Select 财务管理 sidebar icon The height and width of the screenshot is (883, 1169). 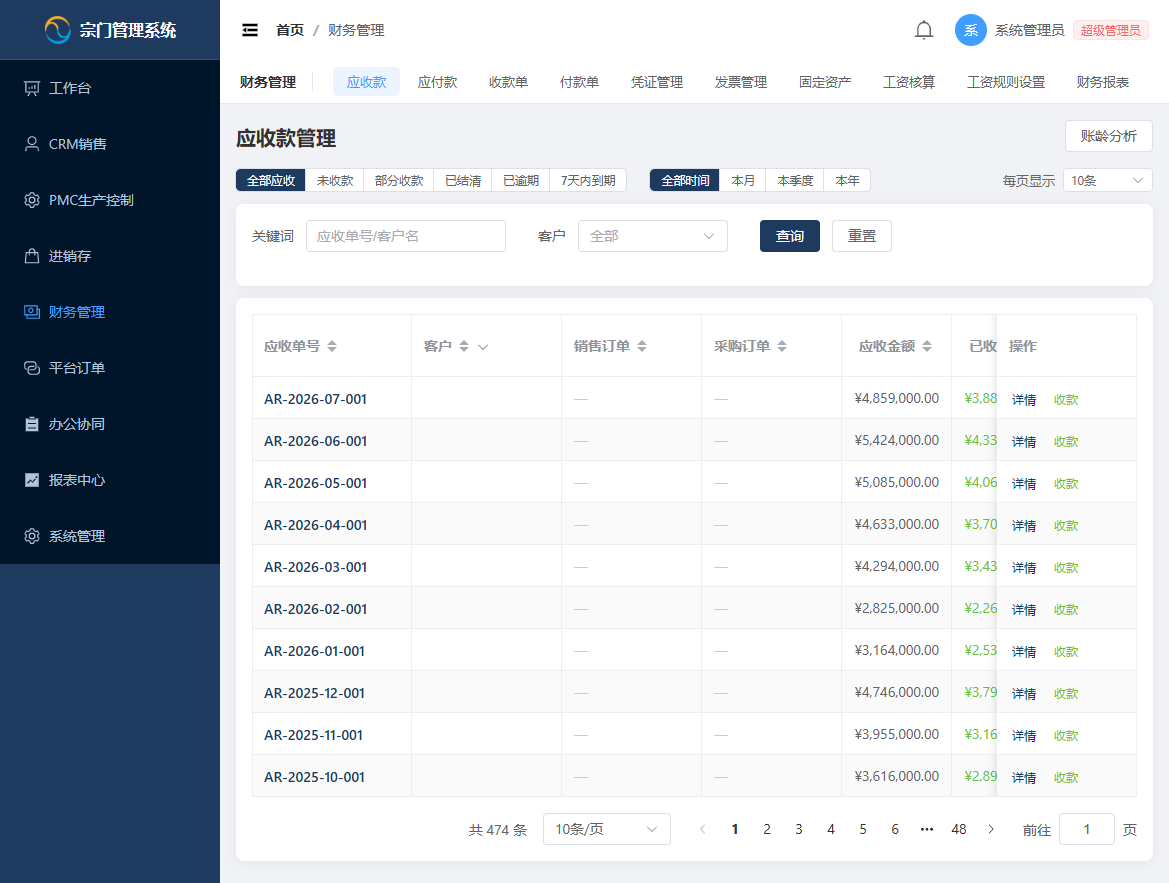(x=31, y=312)
